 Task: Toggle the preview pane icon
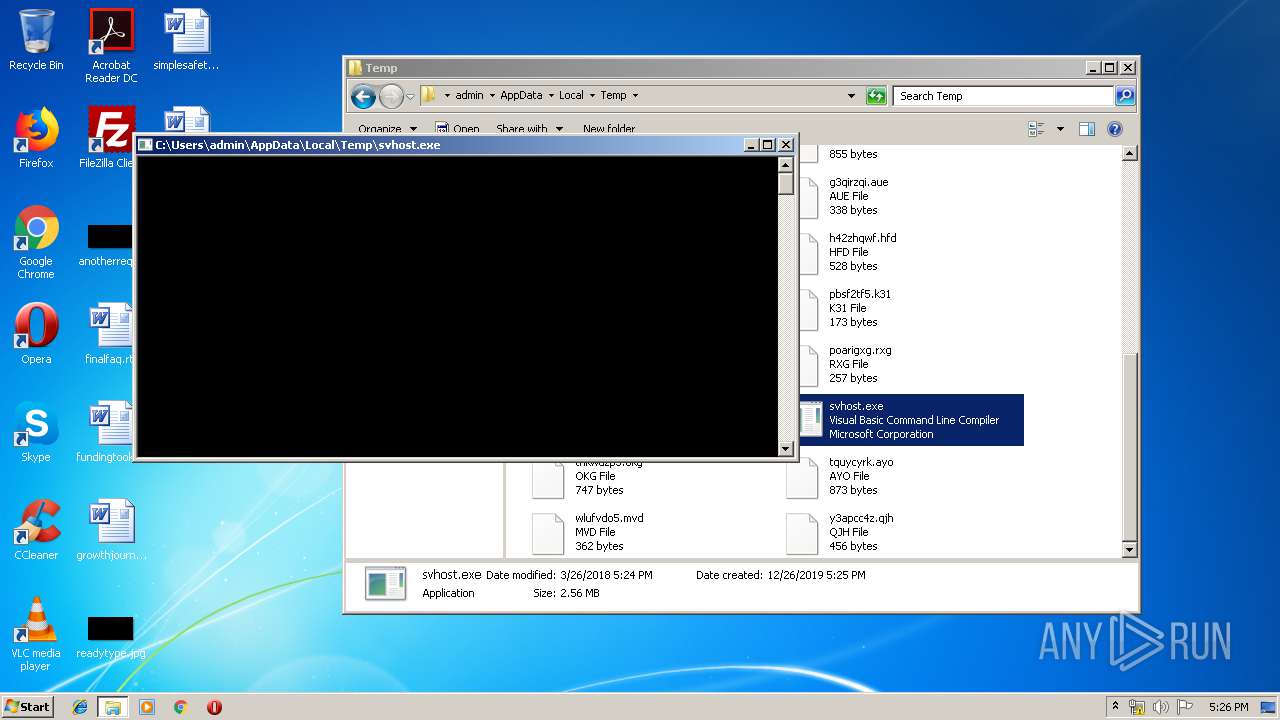click(1087, 129)
